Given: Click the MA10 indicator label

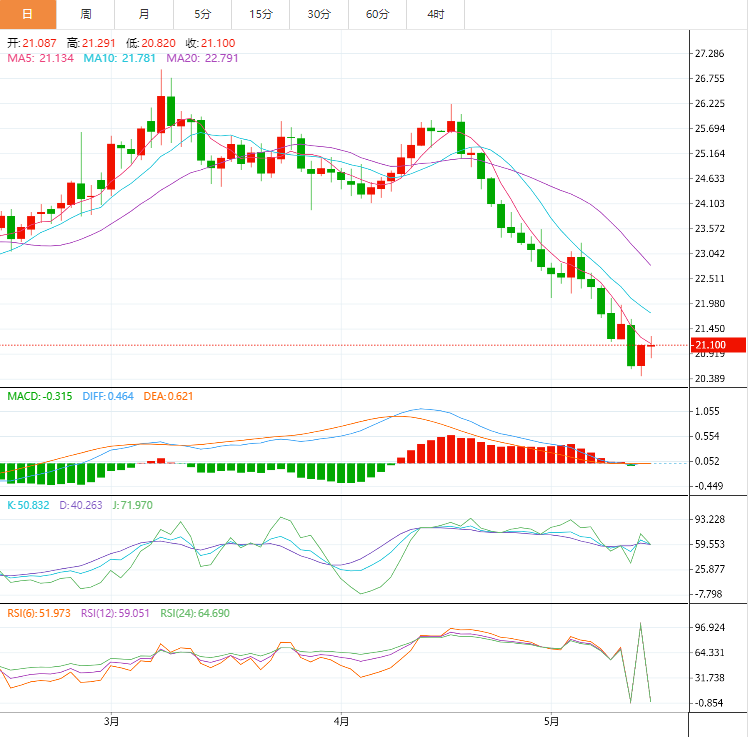Looking at the screenshot, I should pos(120,58).
